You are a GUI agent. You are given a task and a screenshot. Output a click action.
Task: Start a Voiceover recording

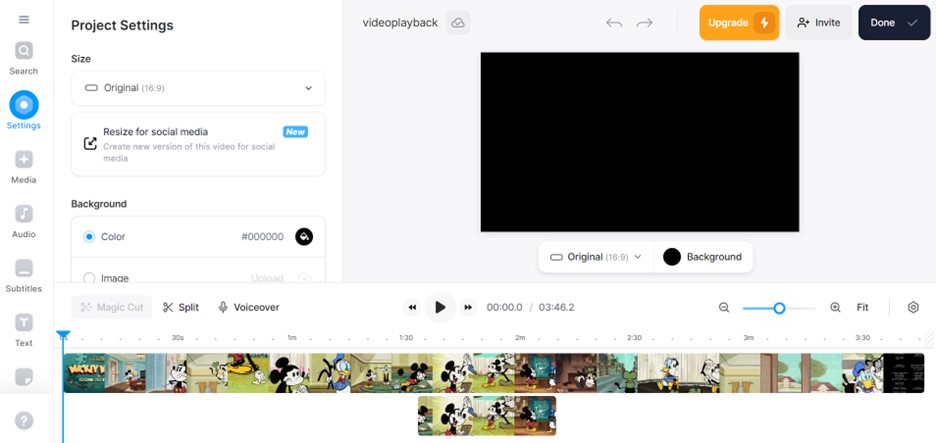point(249,307)
